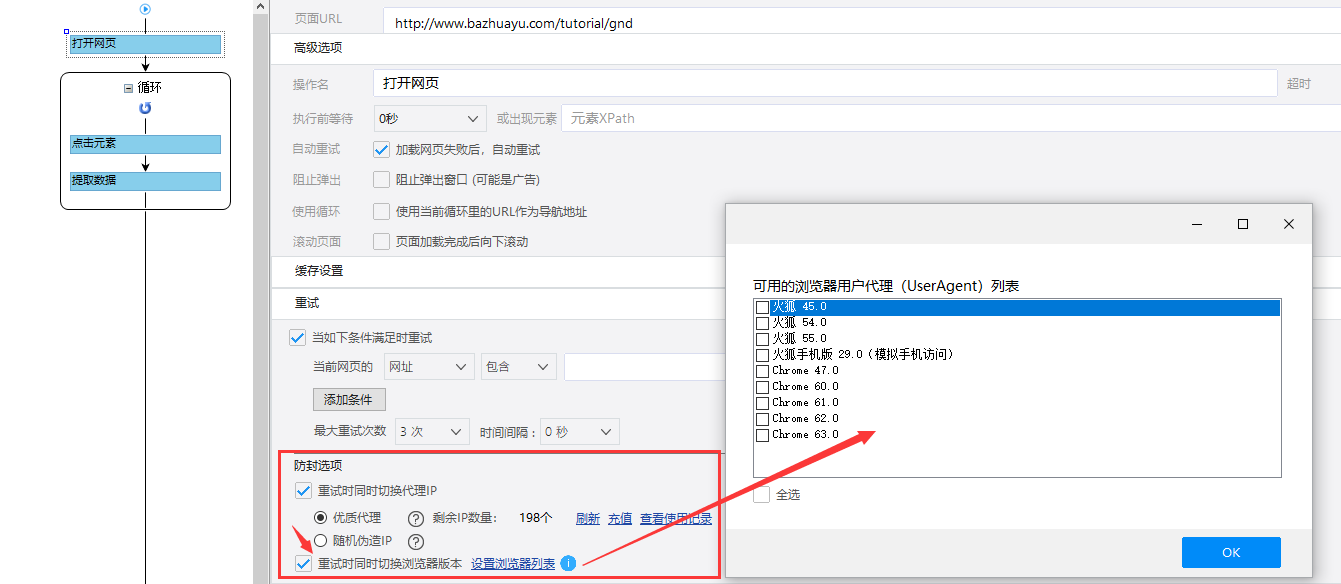Open the 缓存设置 section header

pyautogui.click(x=319, y=271)
